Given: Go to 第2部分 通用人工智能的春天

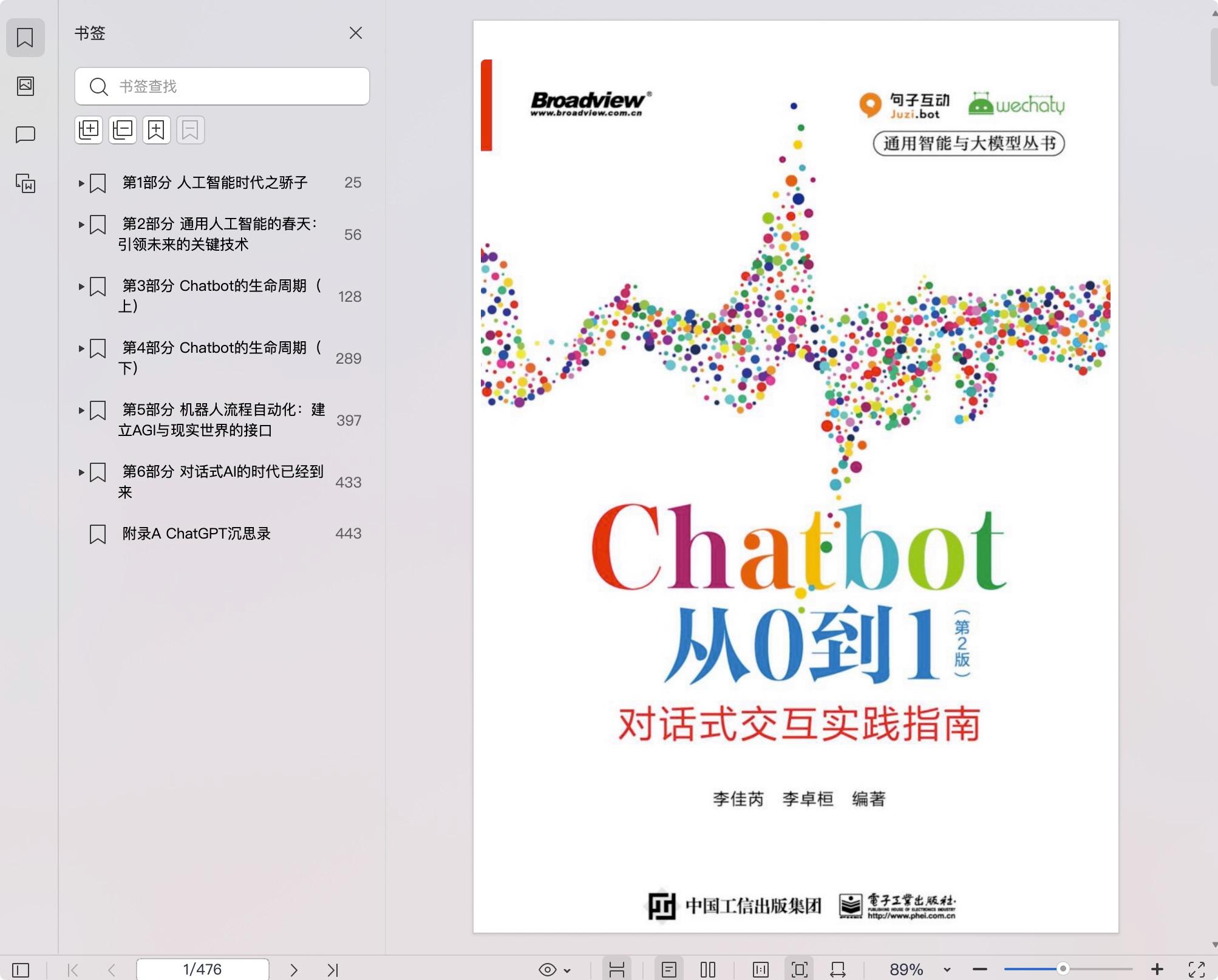Looking at the screenshot, I should (217, 234).
